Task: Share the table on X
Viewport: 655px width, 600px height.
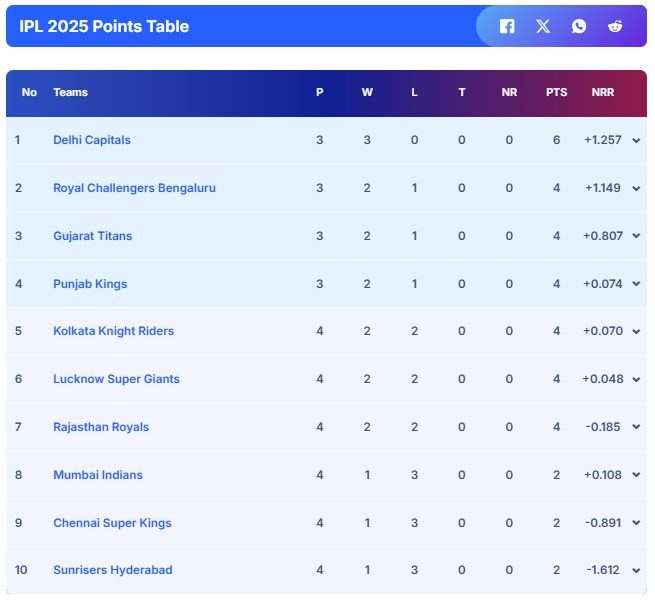Action: click(543, 26)
